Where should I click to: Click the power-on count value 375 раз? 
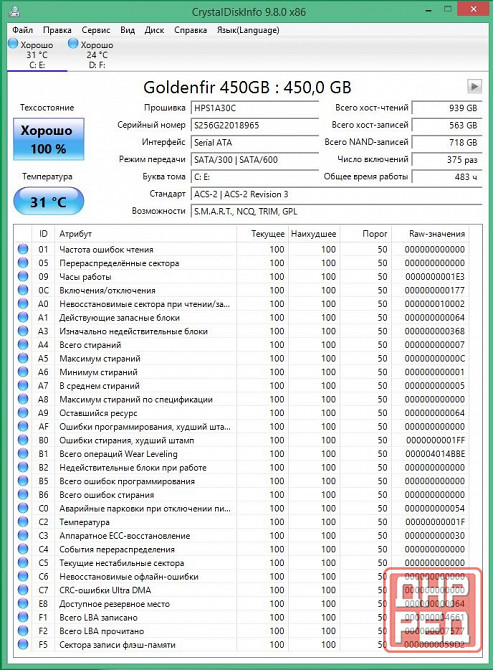coord(446,159)
